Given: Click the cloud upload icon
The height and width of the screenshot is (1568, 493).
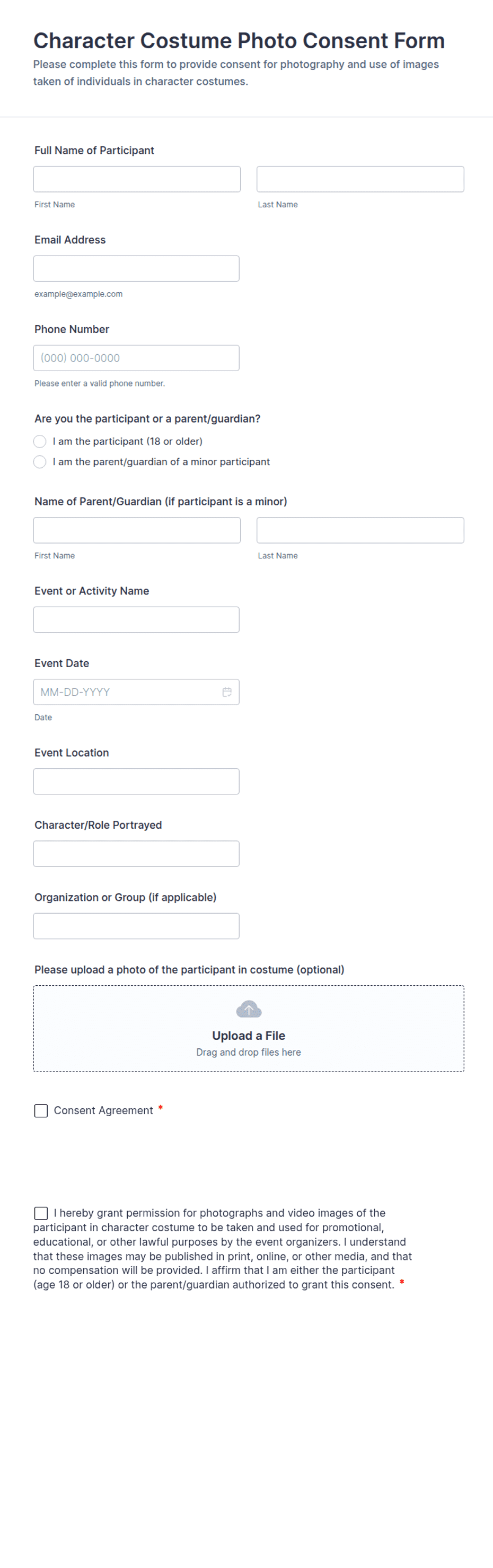Looking at the screenshot, I should (248, 1009).
